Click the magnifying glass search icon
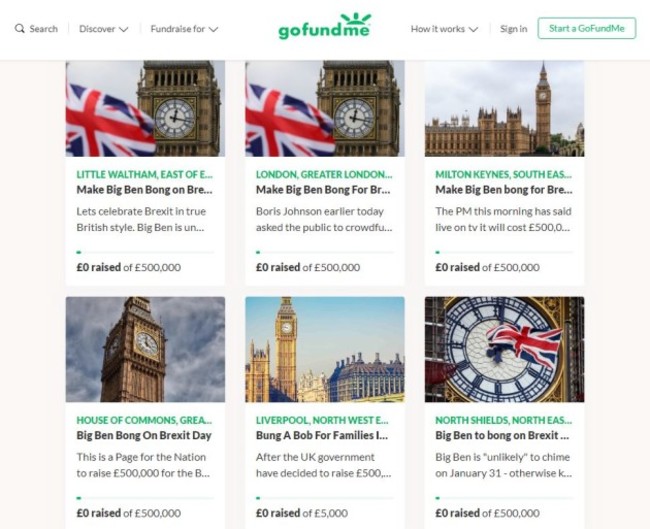This screenshot has height=529, width=650. pyautogui.click(x=19, y=29)
